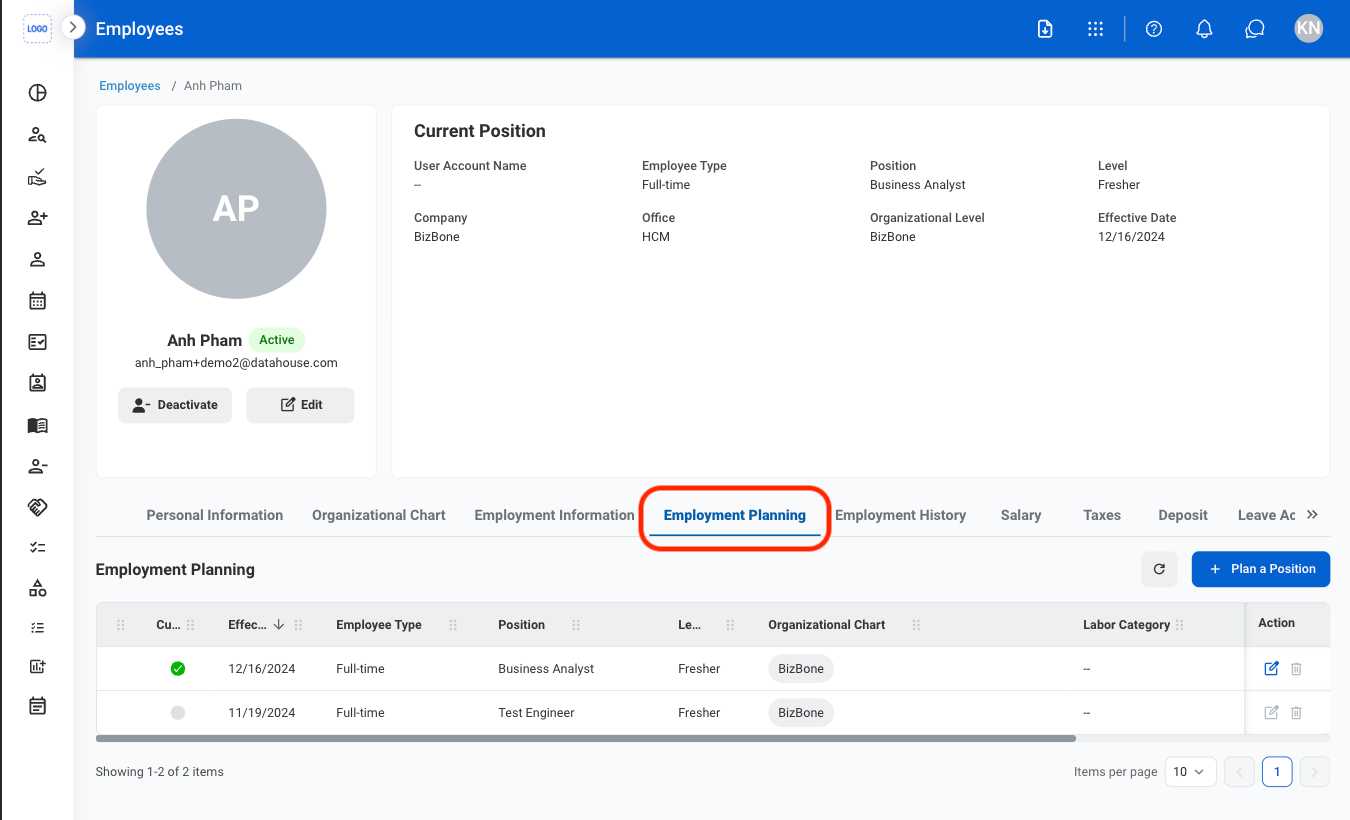Click the dashboard pie chart sidebar icon
The height and width of the screenshot is (820, 1350).
[x=37, y=93]
